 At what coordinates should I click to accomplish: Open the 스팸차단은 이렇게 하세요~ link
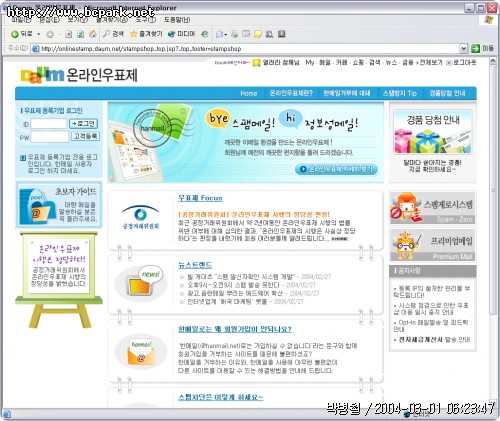(x=220, y=397)
